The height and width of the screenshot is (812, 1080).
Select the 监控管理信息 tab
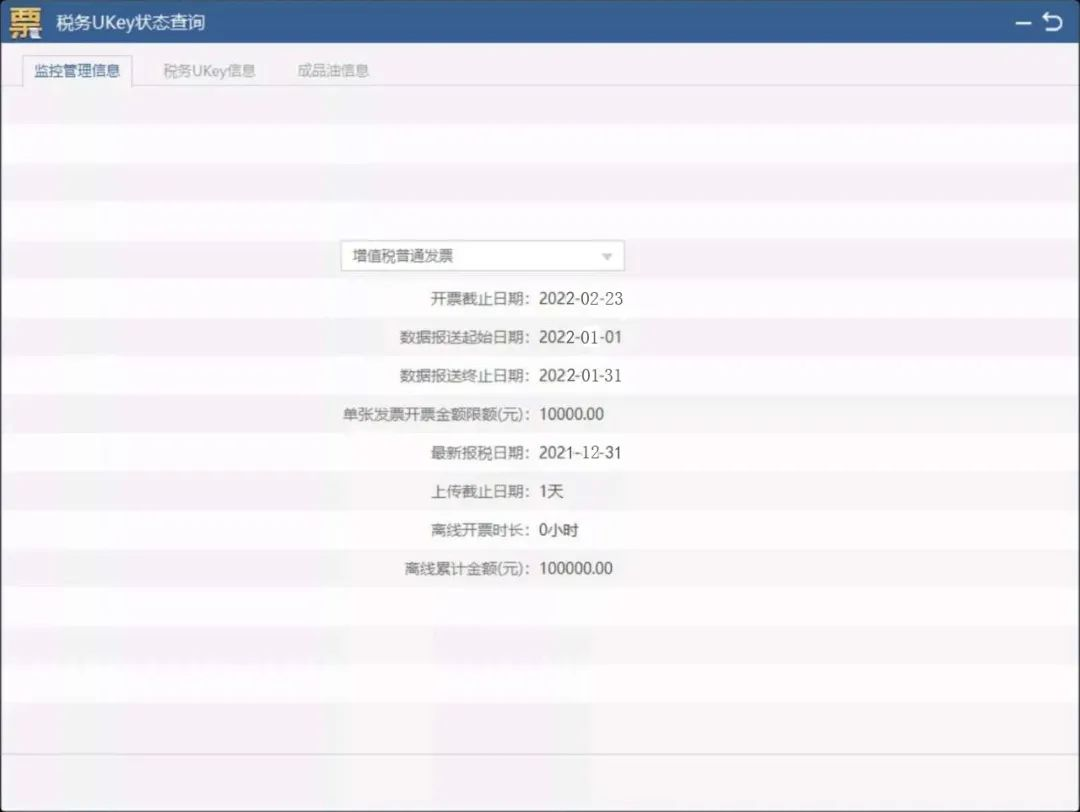[78, 70]
